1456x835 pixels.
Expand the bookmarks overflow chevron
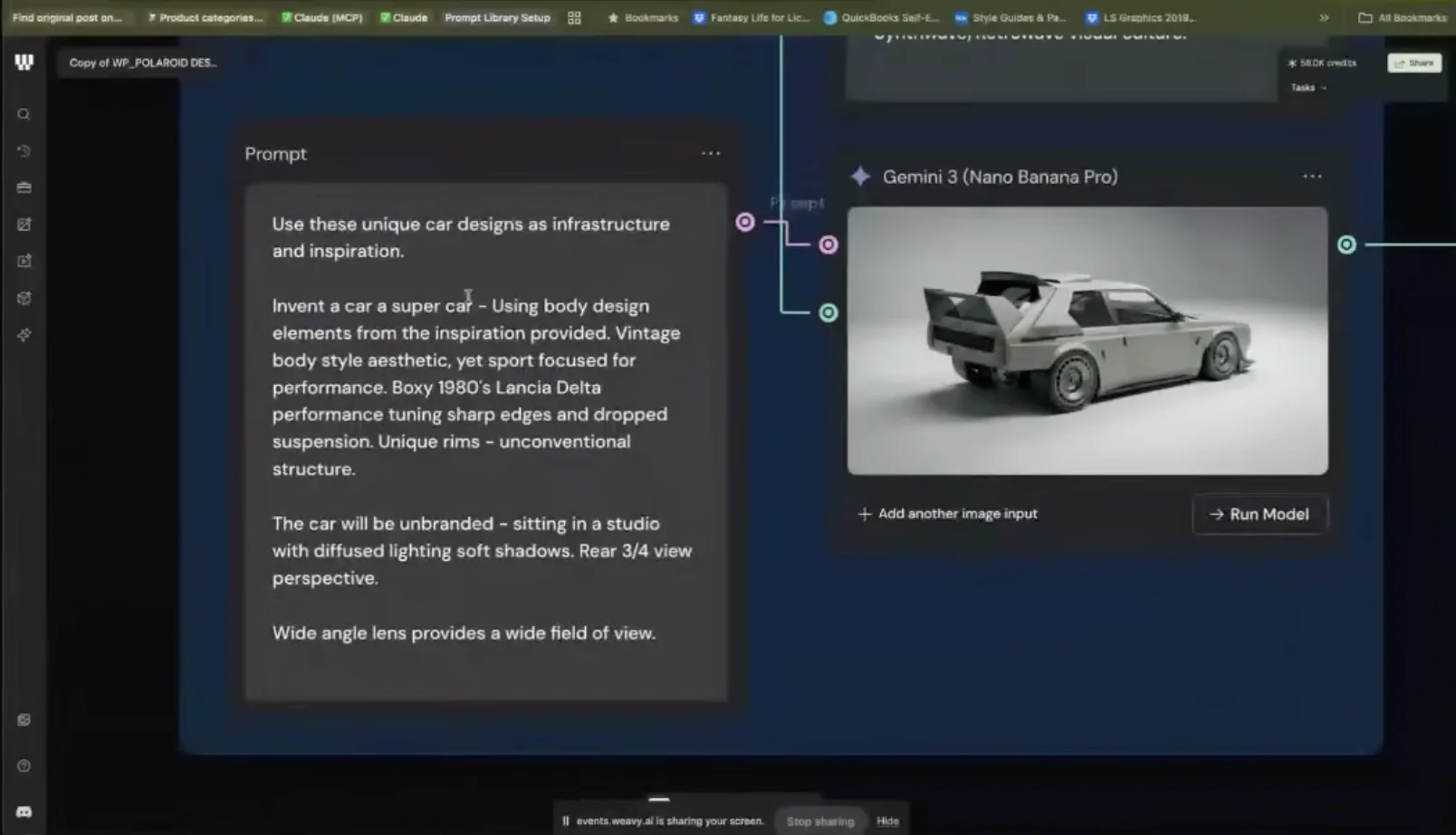click(x=1324, y=17)
